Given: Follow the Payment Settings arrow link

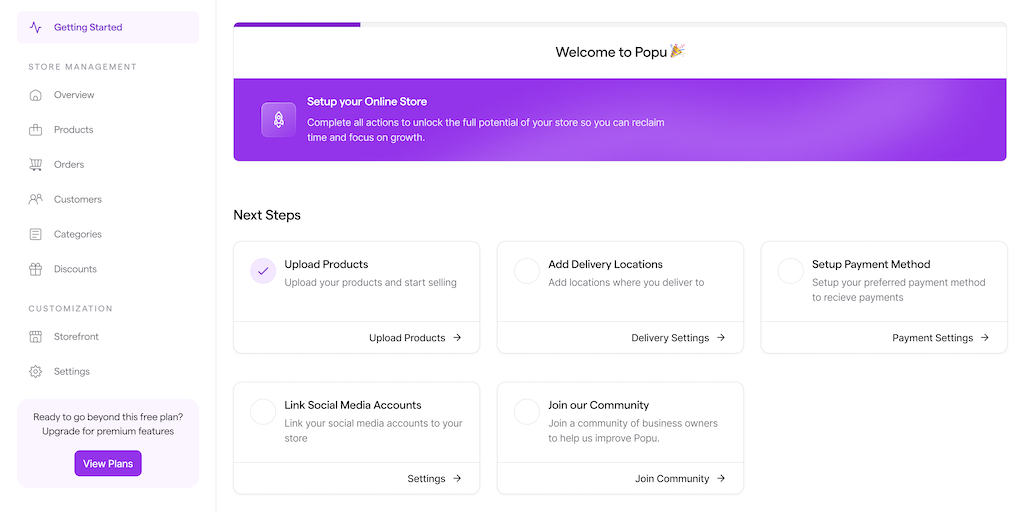Looking at the screenshot, I should coord(941,338).
